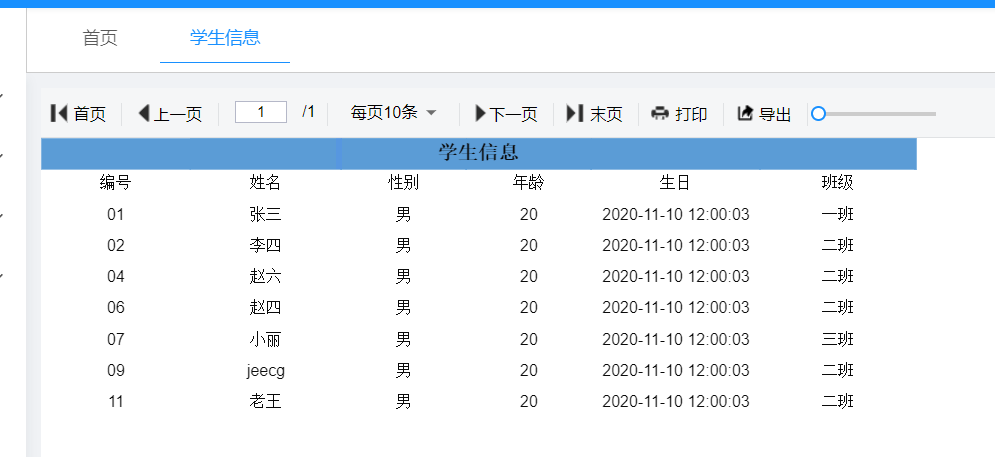The image size is (995, 457).
Task: Click the first page skip-back icon
Action: (x=59, y=114)
